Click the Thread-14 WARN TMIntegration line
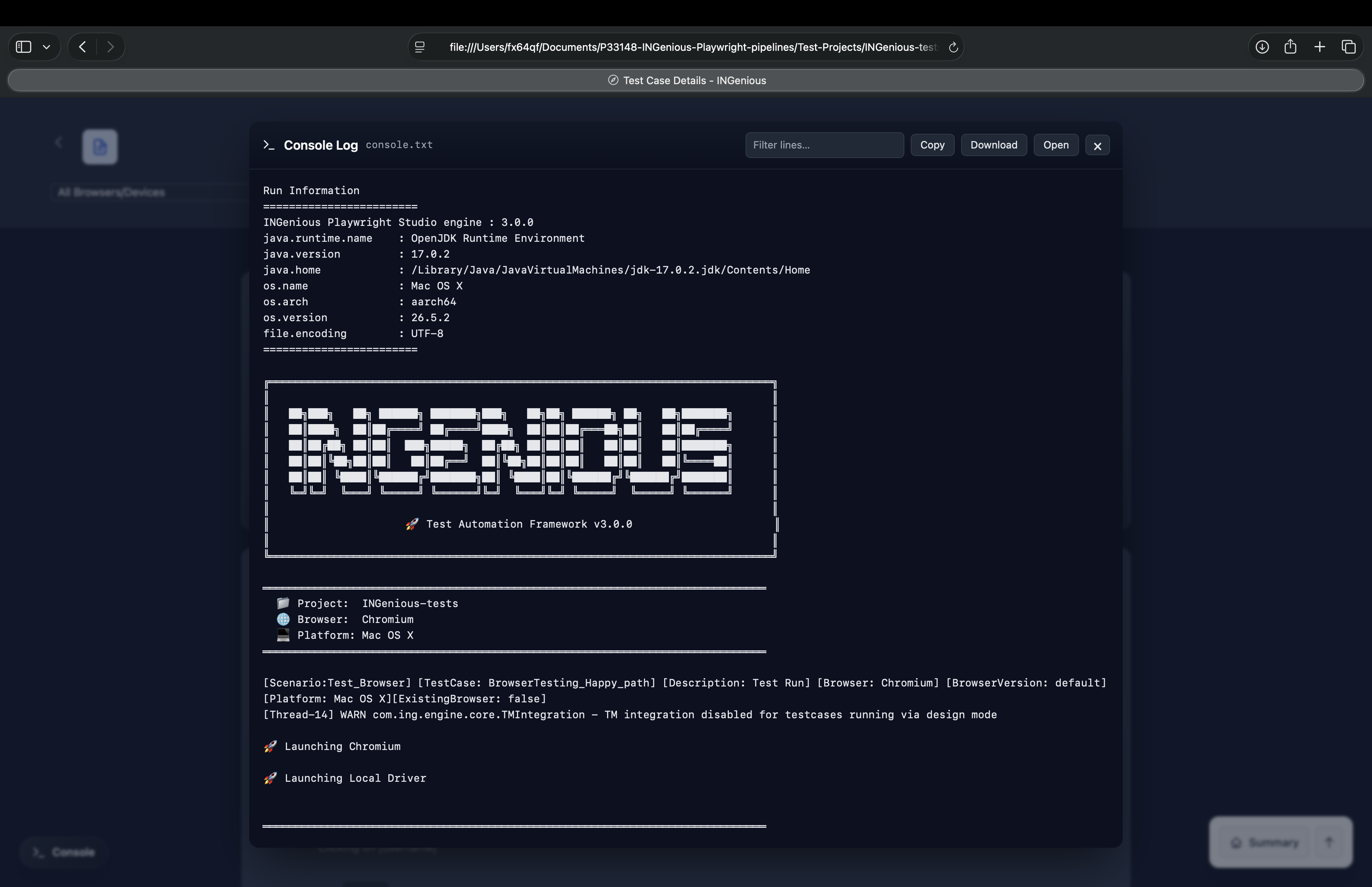 tap(630, 715)
